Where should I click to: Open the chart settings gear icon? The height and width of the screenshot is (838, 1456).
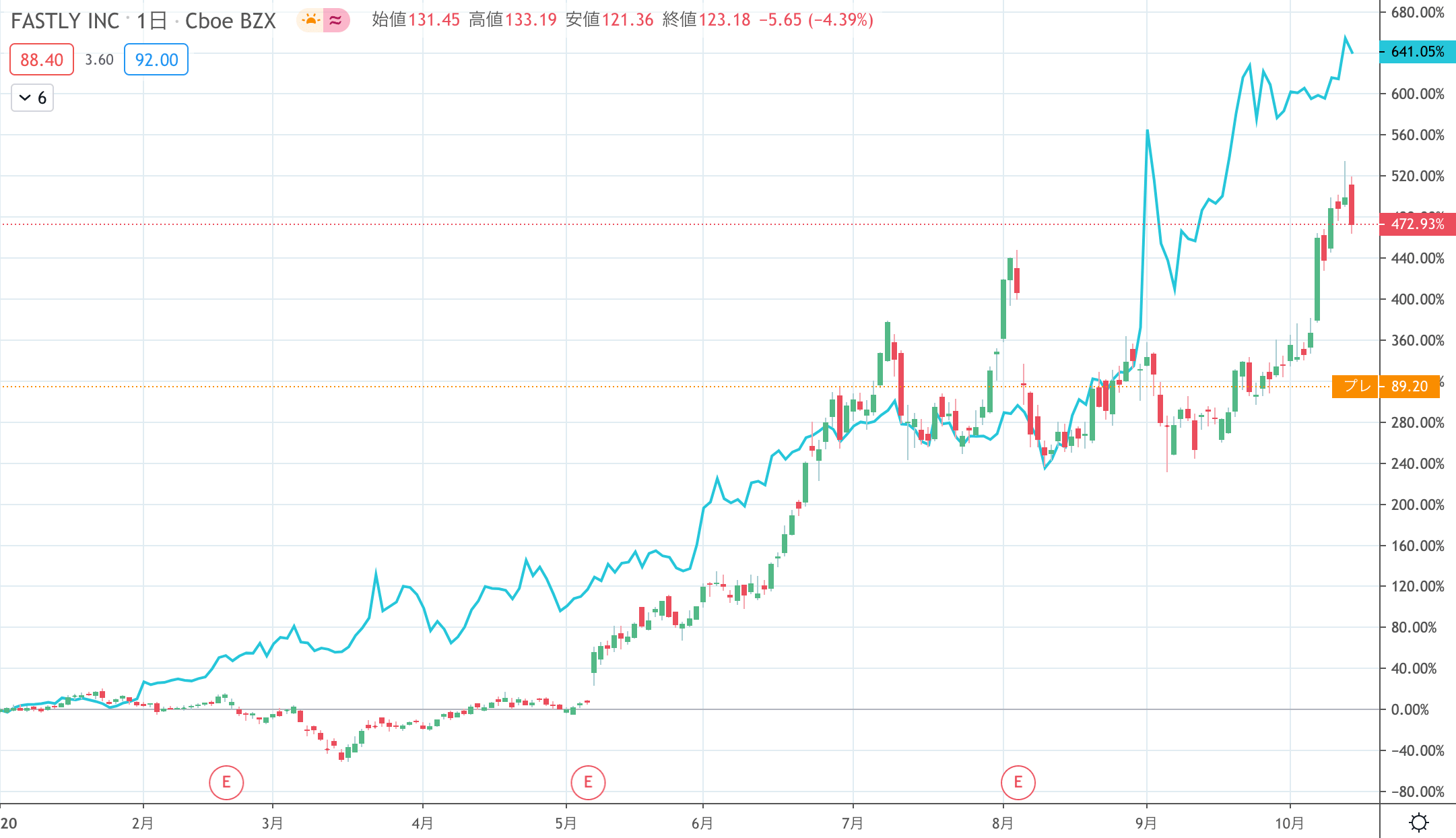pyautogui.click(x=1419, y=822)
